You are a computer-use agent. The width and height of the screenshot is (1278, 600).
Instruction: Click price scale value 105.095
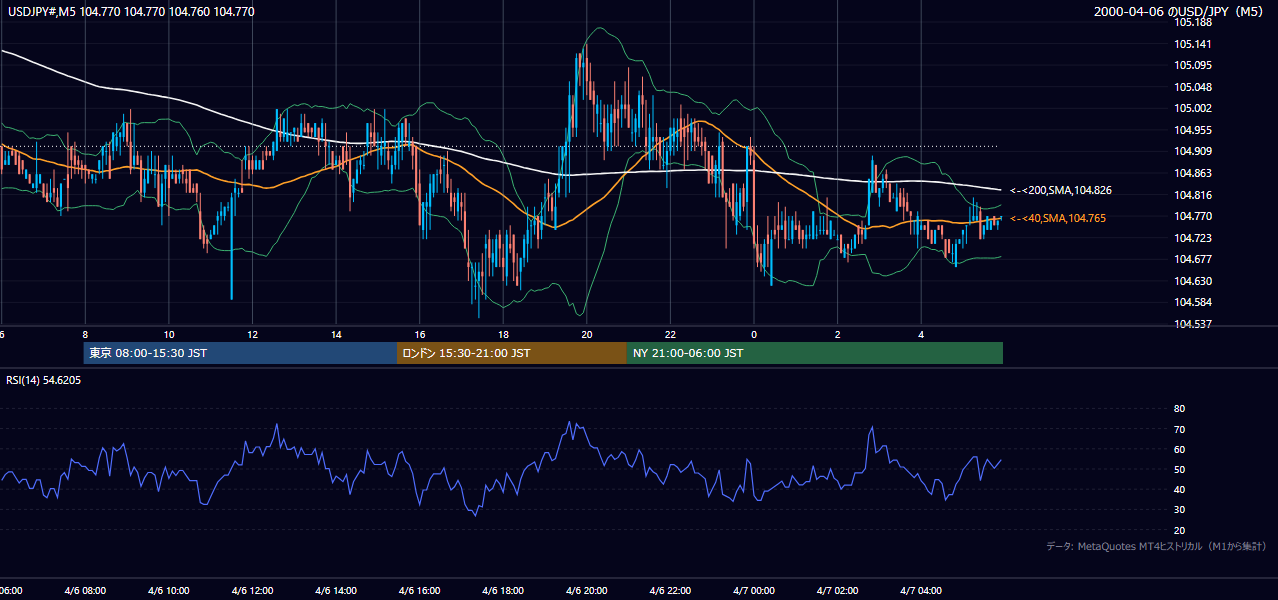coord(1192,65)
